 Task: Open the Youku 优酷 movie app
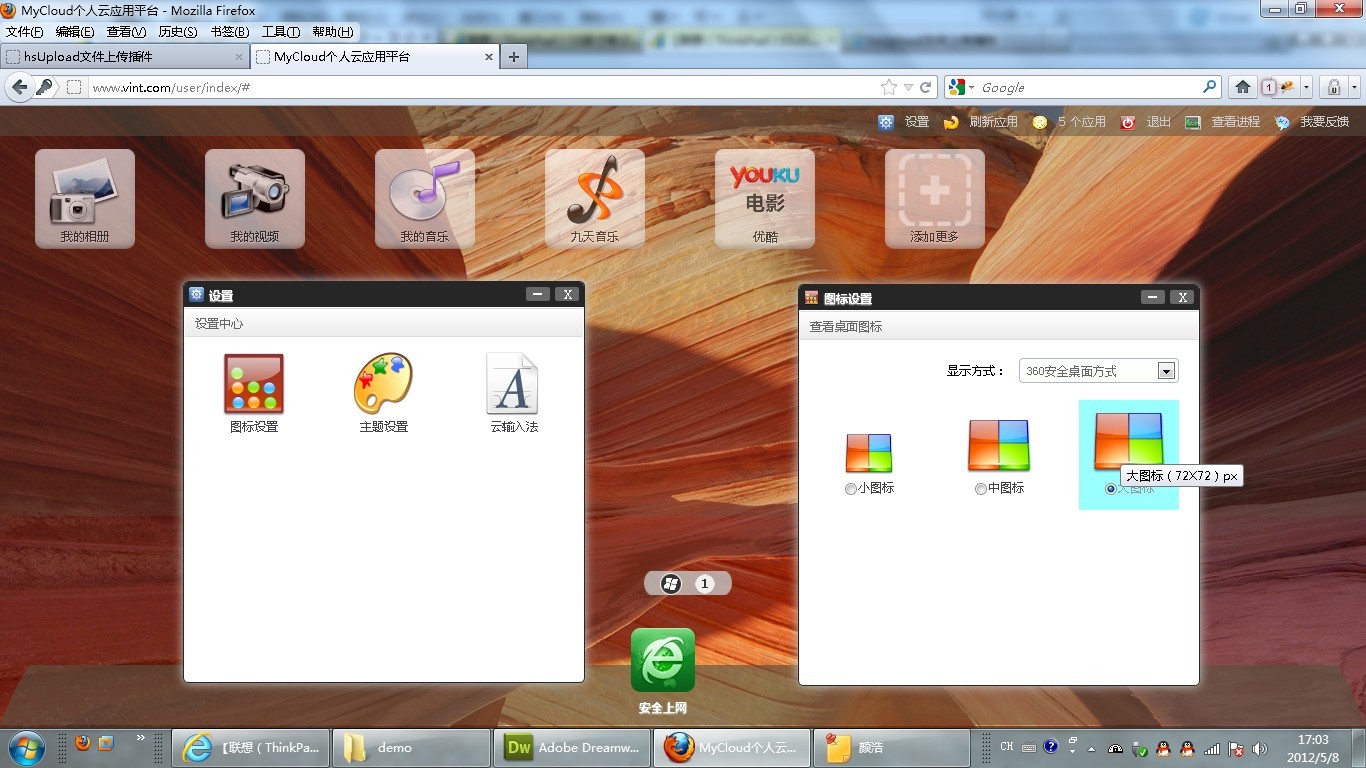765,198
